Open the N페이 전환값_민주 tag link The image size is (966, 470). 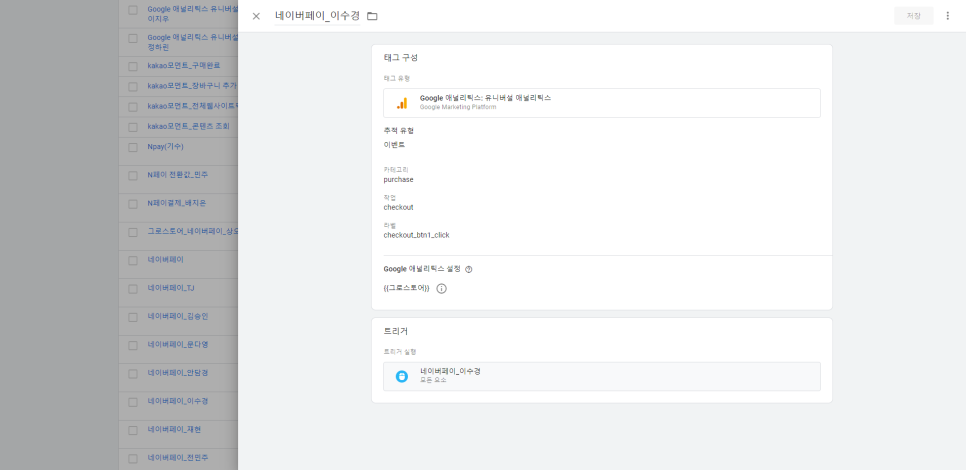point(177,175)
